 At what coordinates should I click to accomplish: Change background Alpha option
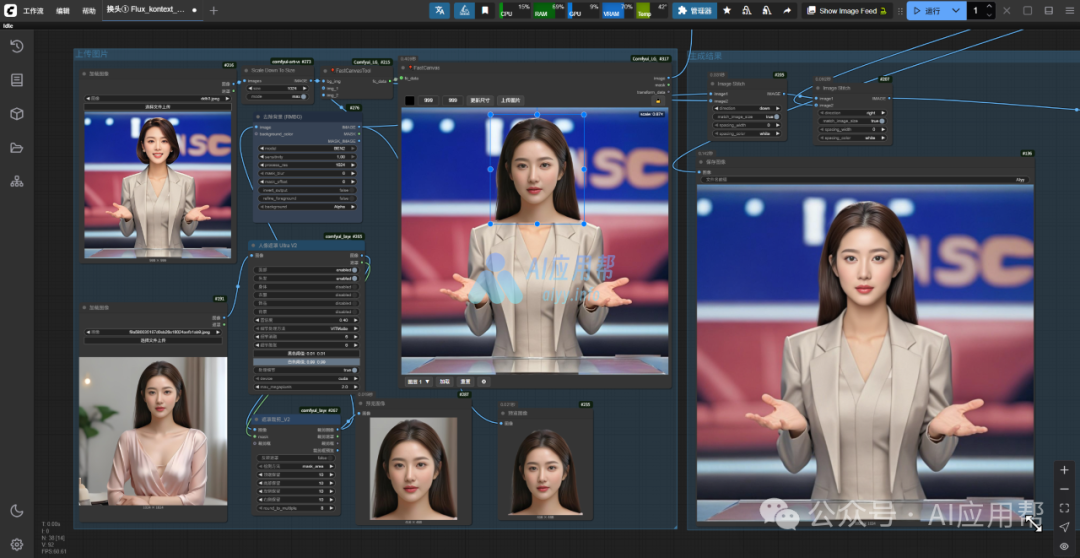point(307,206)
